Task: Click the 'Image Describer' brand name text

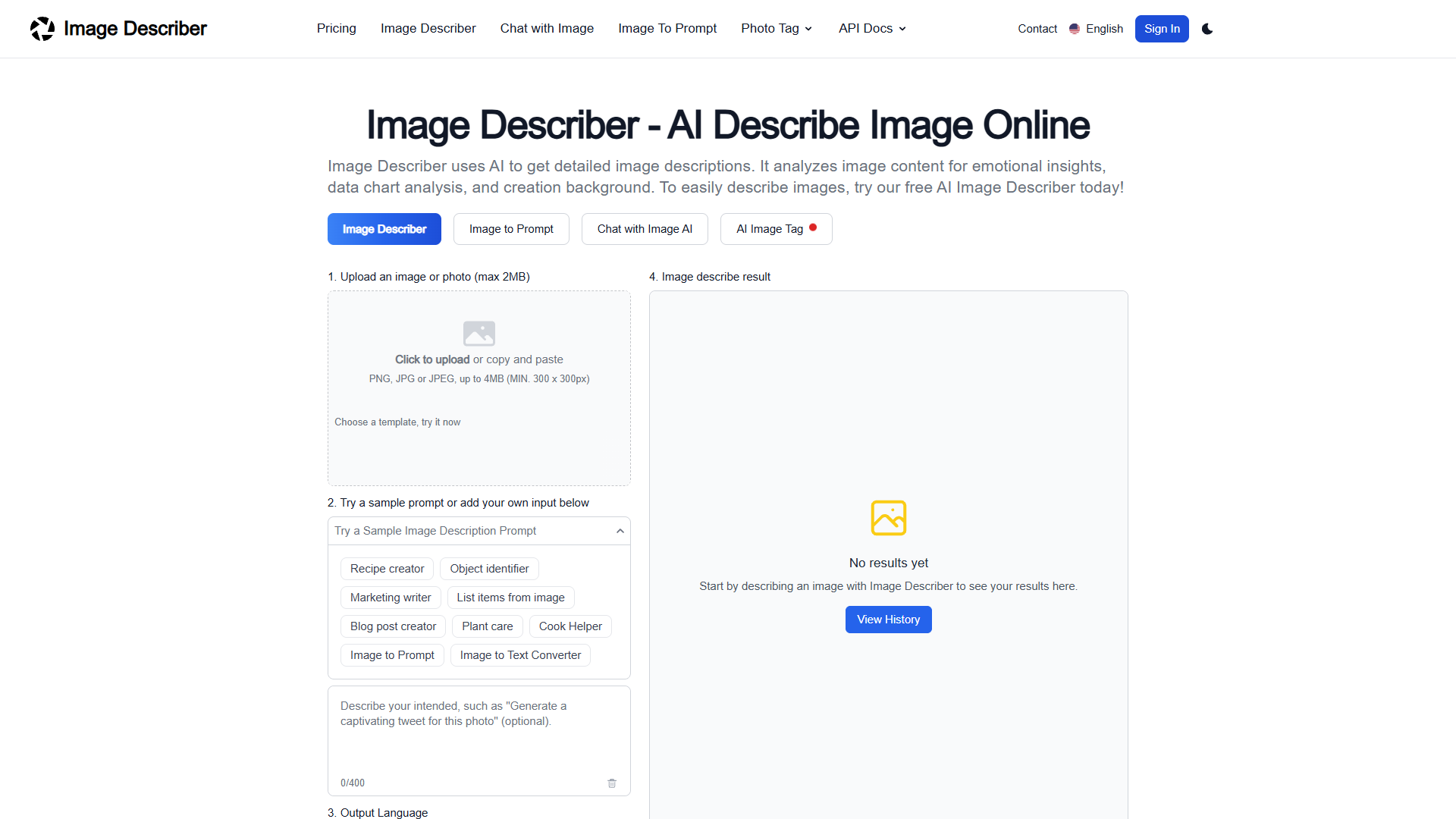Action: (x=135, y=29)
